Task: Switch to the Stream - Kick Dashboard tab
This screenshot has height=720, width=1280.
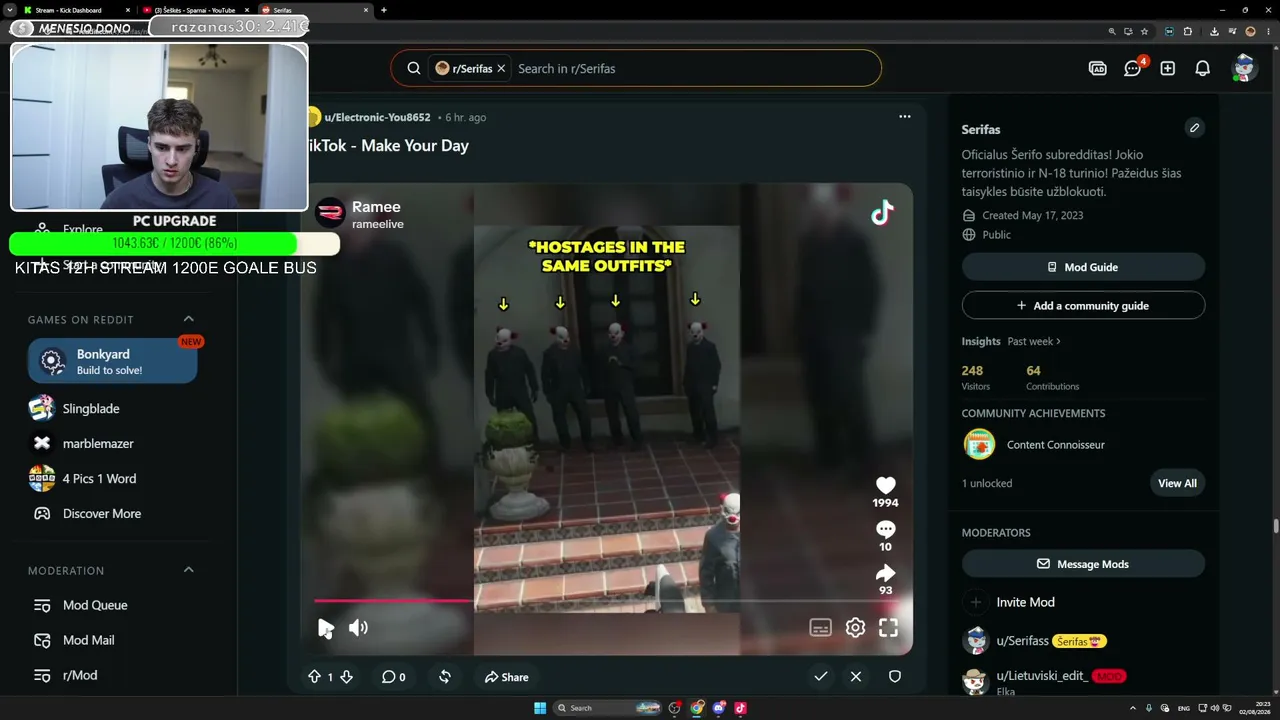Action: [75, 10]
